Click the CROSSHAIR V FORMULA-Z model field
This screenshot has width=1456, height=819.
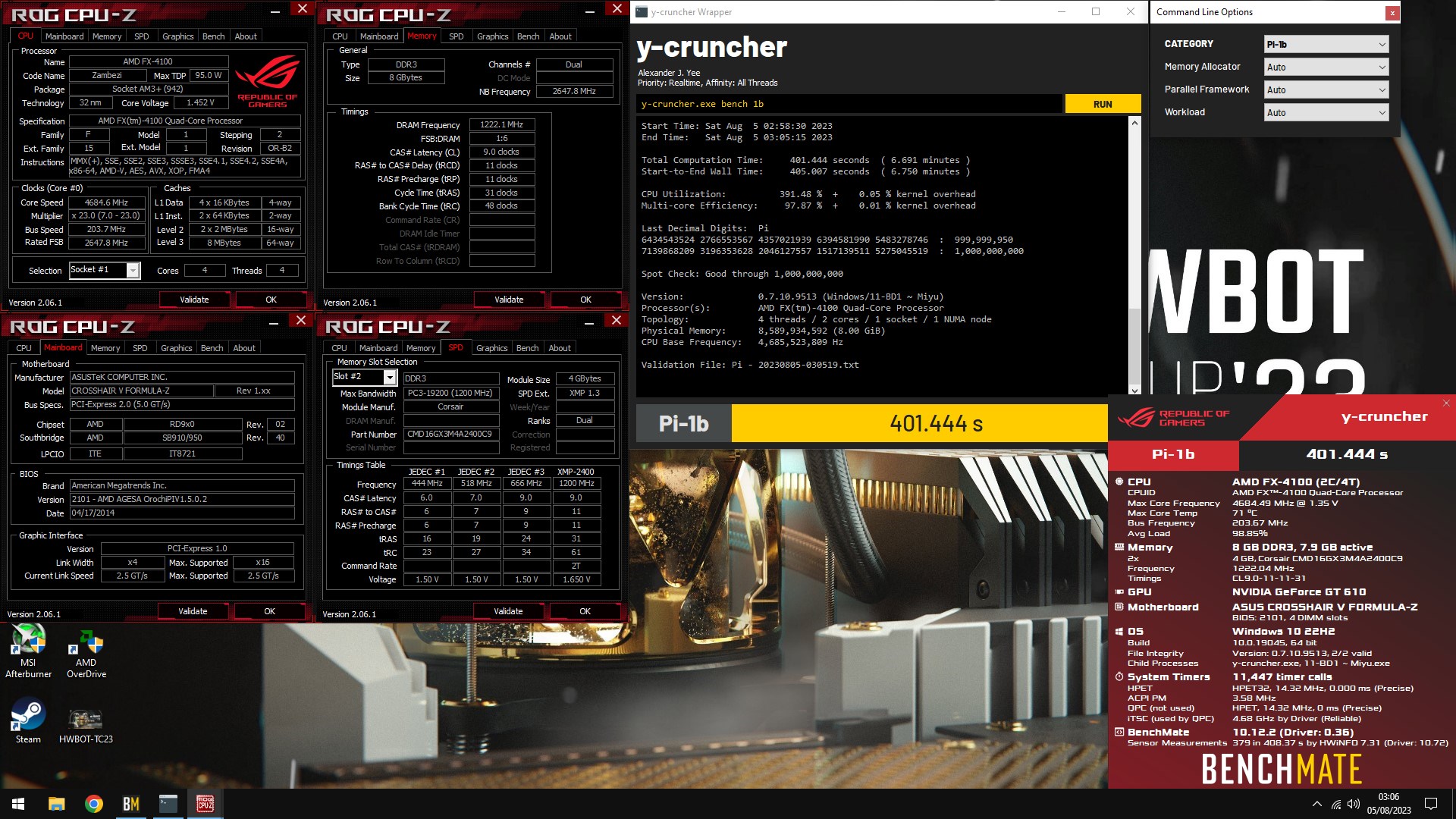coord(141,391)
